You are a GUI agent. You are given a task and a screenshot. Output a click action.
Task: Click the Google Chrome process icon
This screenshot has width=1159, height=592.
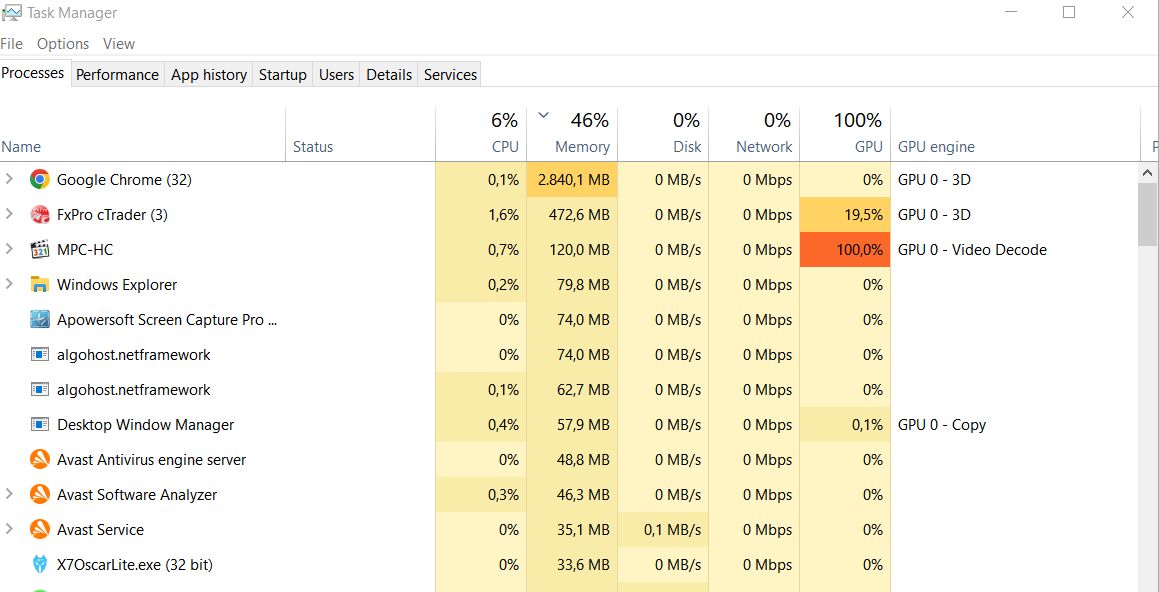39,180
